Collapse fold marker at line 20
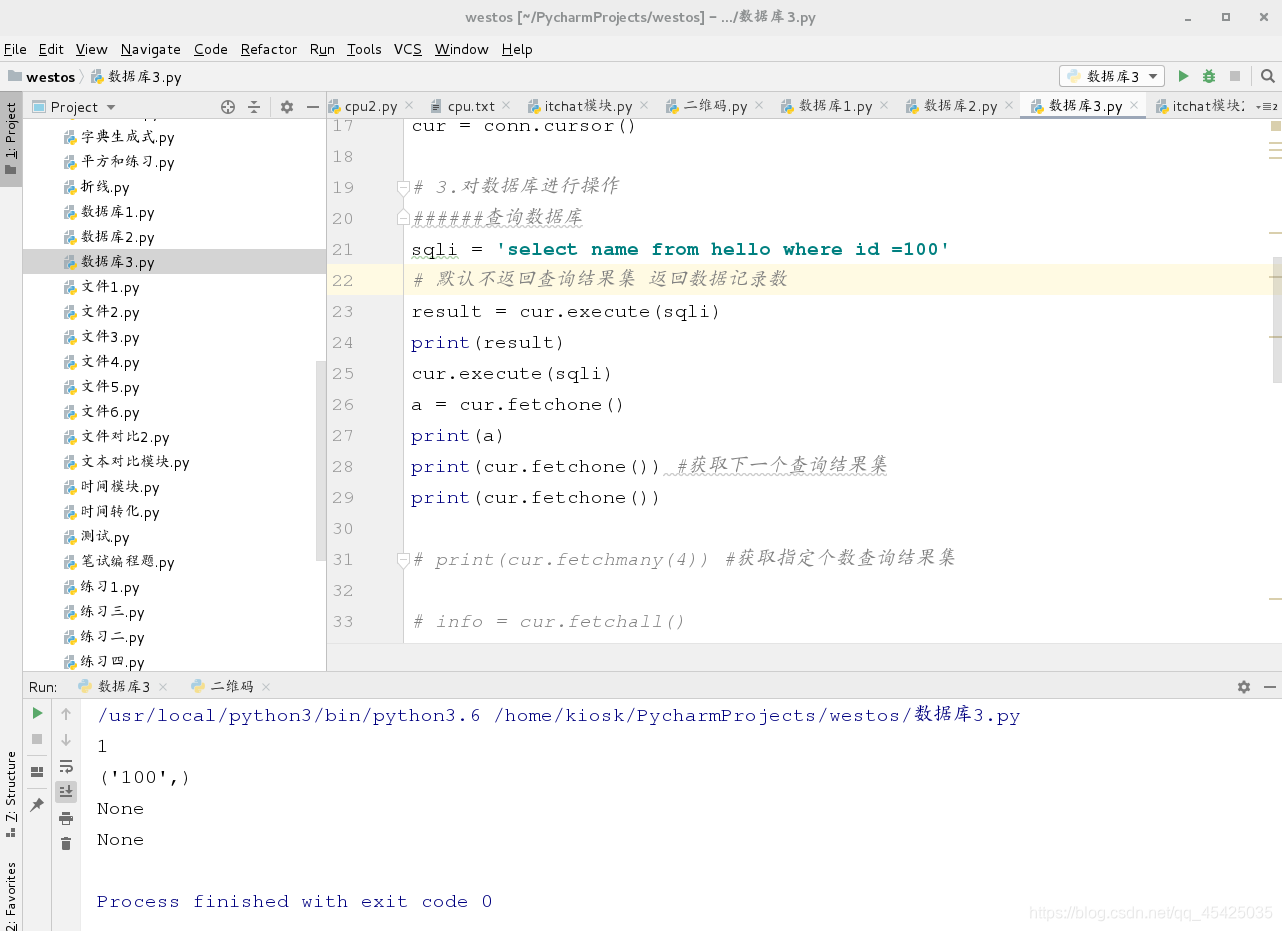 [x=403, y=217]
